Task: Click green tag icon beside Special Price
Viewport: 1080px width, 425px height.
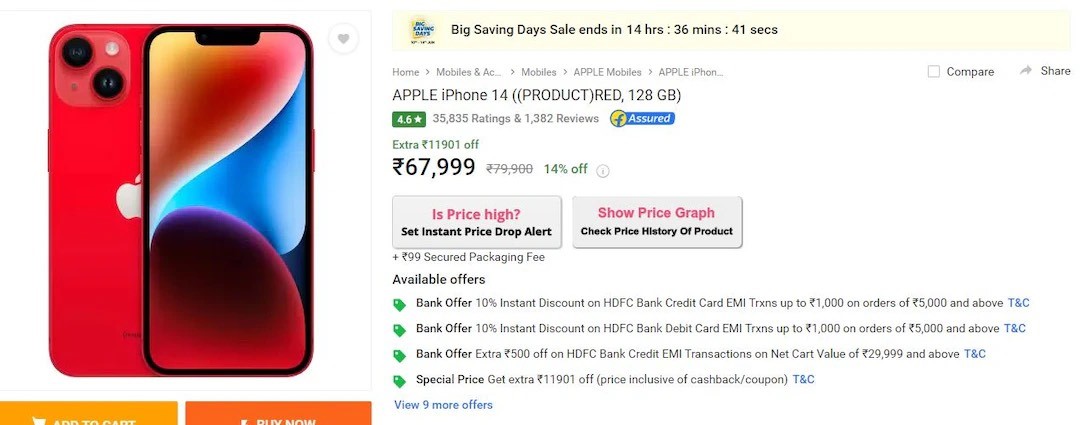Action: (x=400, y=380)
